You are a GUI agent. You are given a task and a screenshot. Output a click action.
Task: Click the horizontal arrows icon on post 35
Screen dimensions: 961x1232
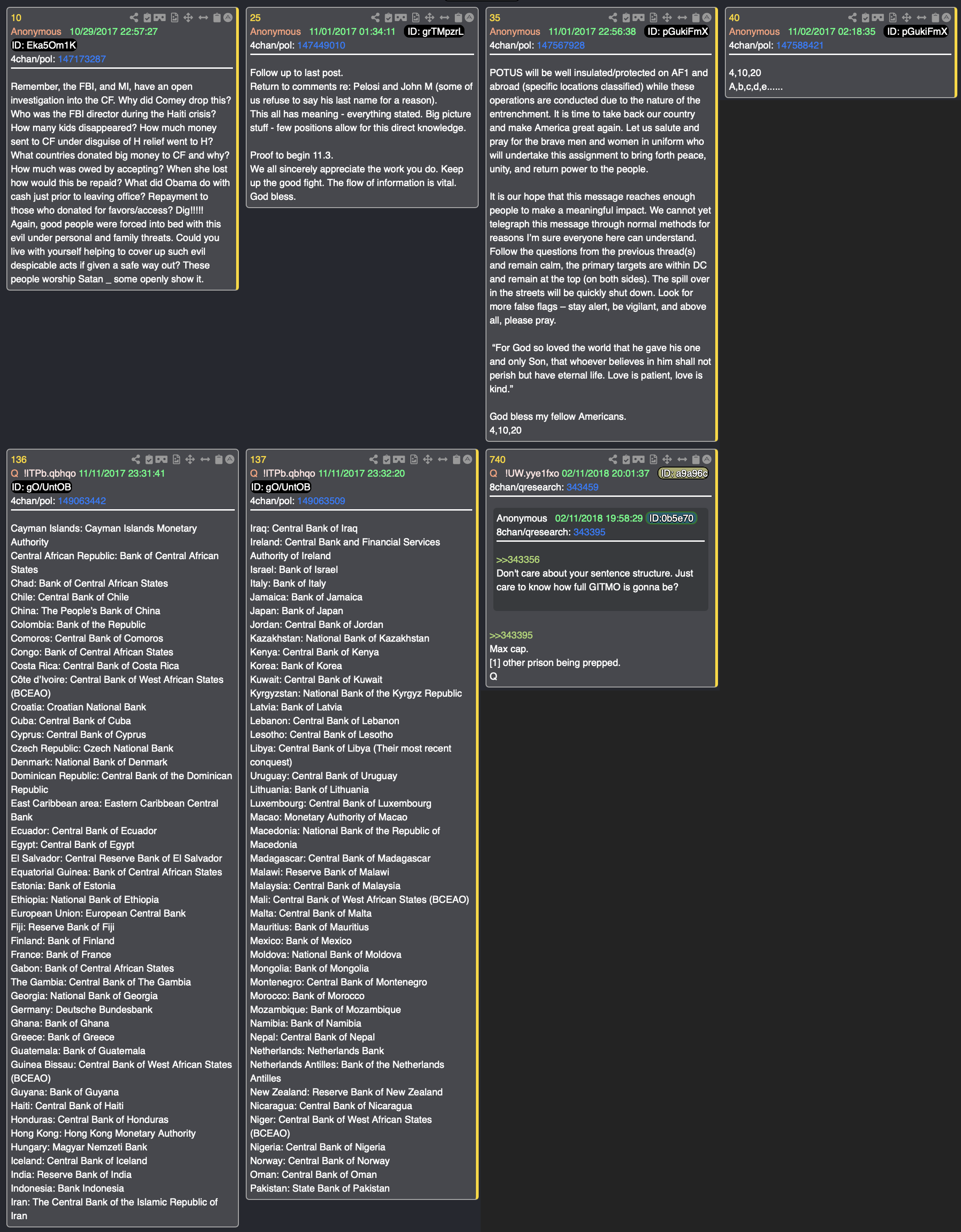coord(682,17)
